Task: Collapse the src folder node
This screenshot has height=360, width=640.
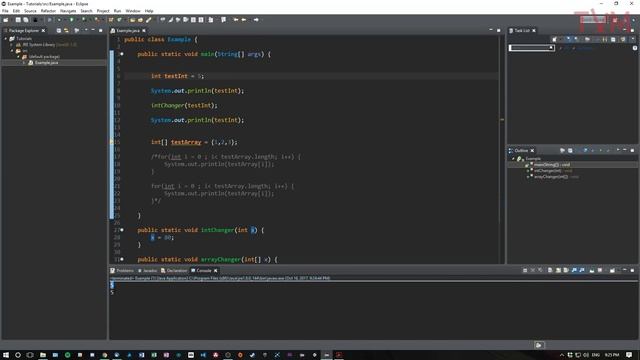Action: [x=12, y=51]
